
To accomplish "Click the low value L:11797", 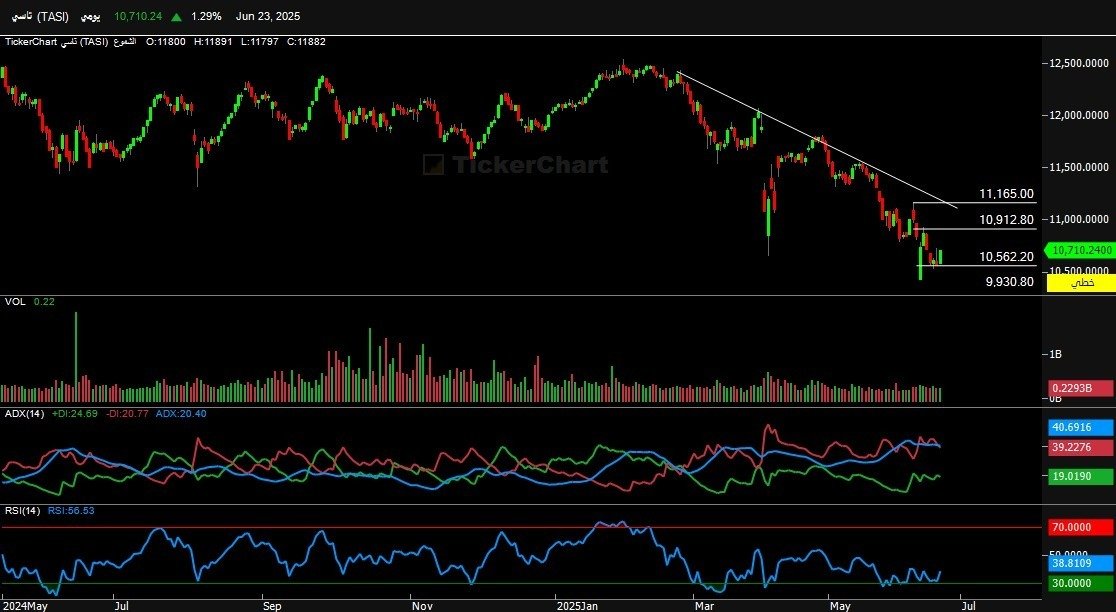I will click(x=259, y=42).
